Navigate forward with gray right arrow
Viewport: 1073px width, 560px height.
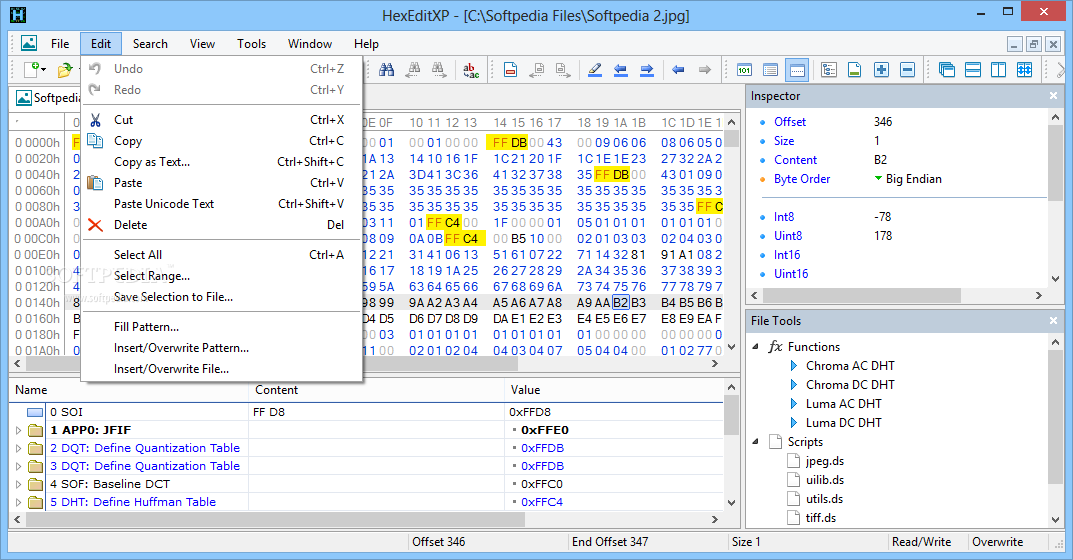click(704, 70)
